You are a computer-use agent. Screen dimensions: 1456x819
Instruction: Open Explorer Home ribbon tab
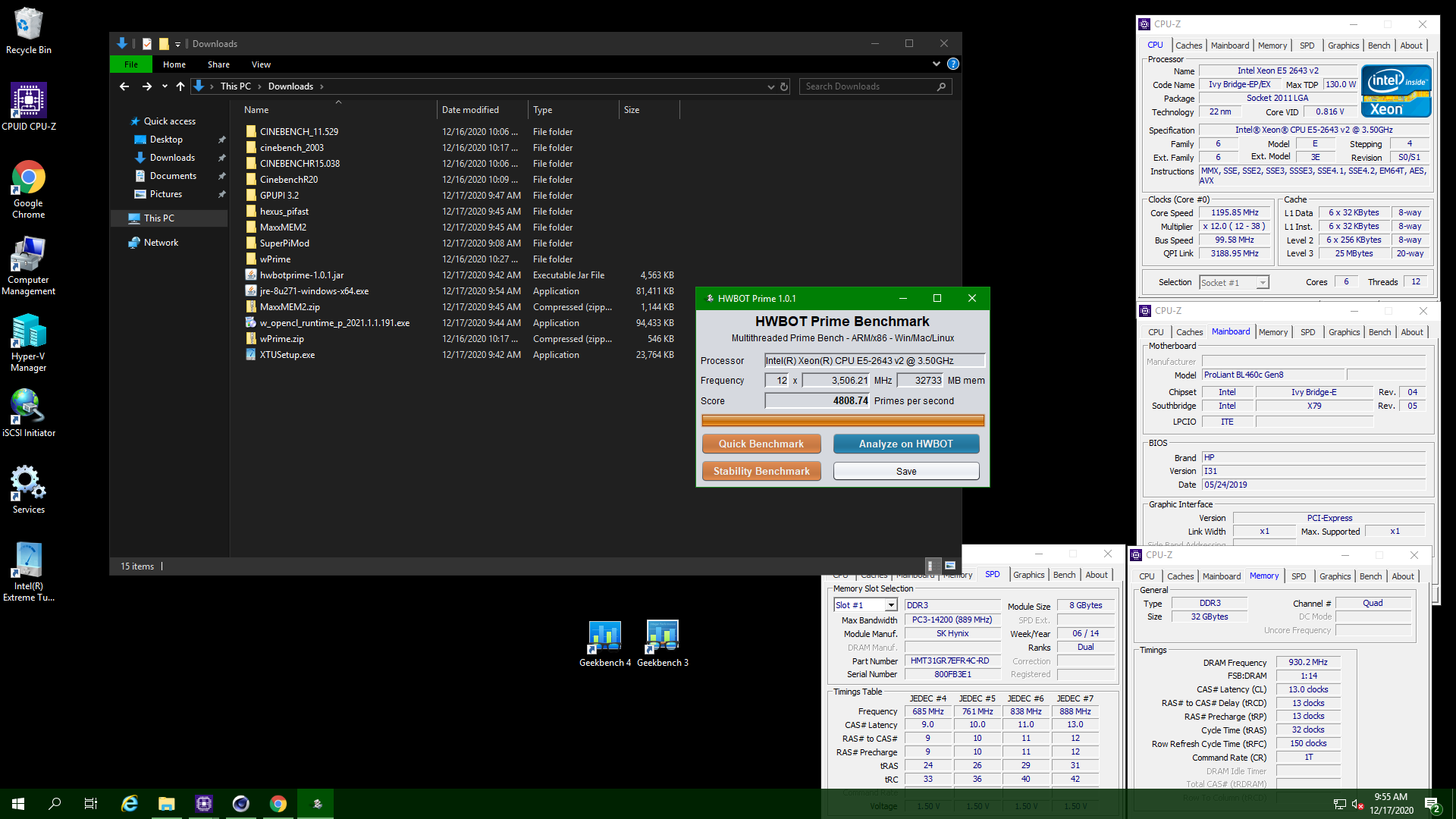click(174, 64)
